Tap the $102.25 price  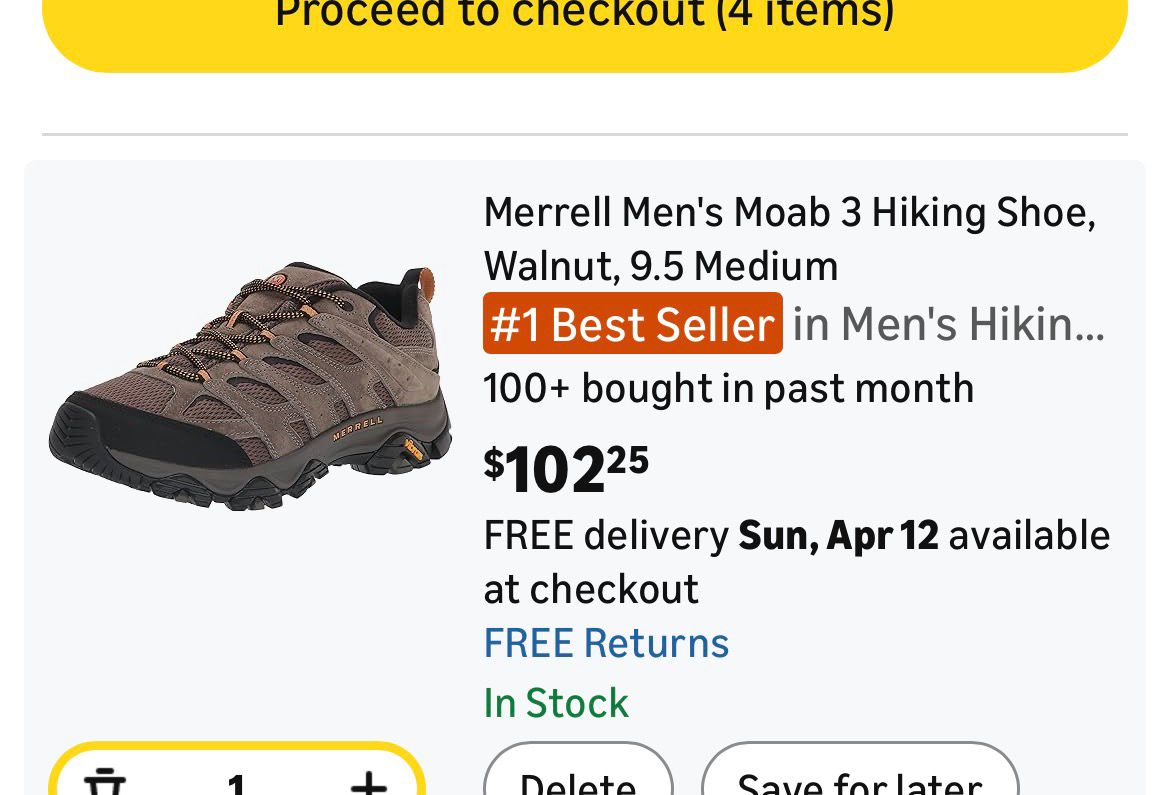[566, 469]
